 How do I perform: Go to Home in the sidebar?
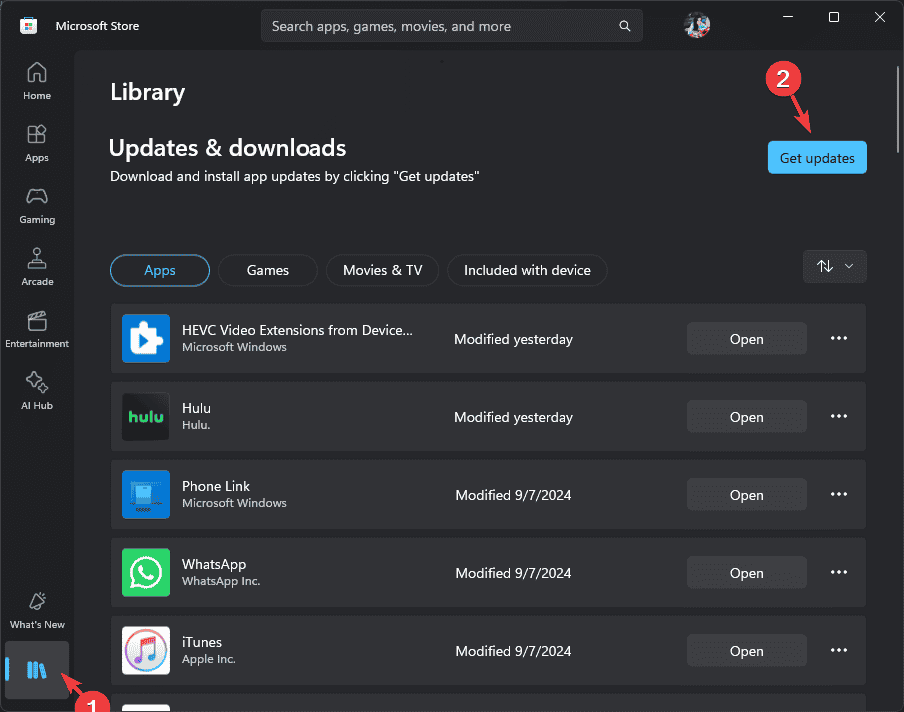[37, 81]
